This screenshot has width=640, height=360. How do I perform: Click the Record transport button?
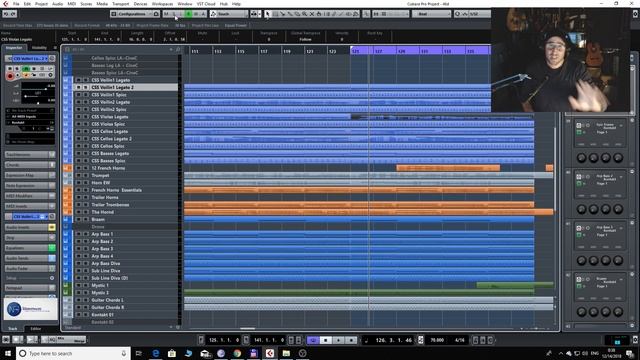(x=351, y=340)
